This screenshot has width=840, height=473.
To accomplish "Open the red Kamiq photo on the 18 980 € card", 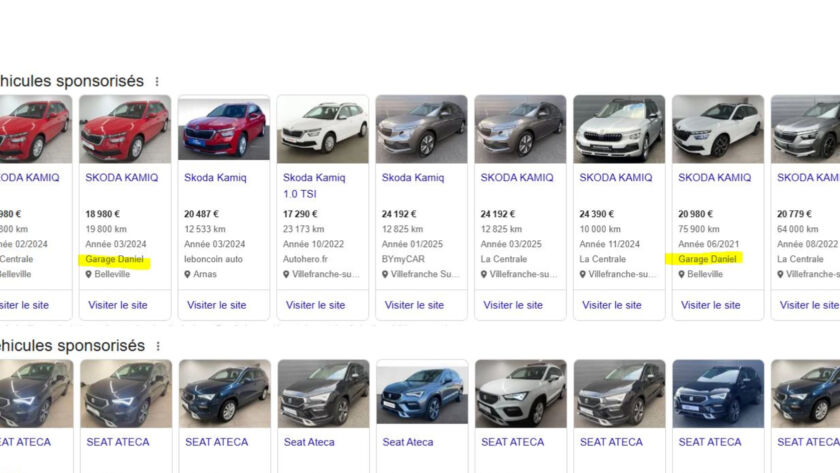I will coord(125,129).
